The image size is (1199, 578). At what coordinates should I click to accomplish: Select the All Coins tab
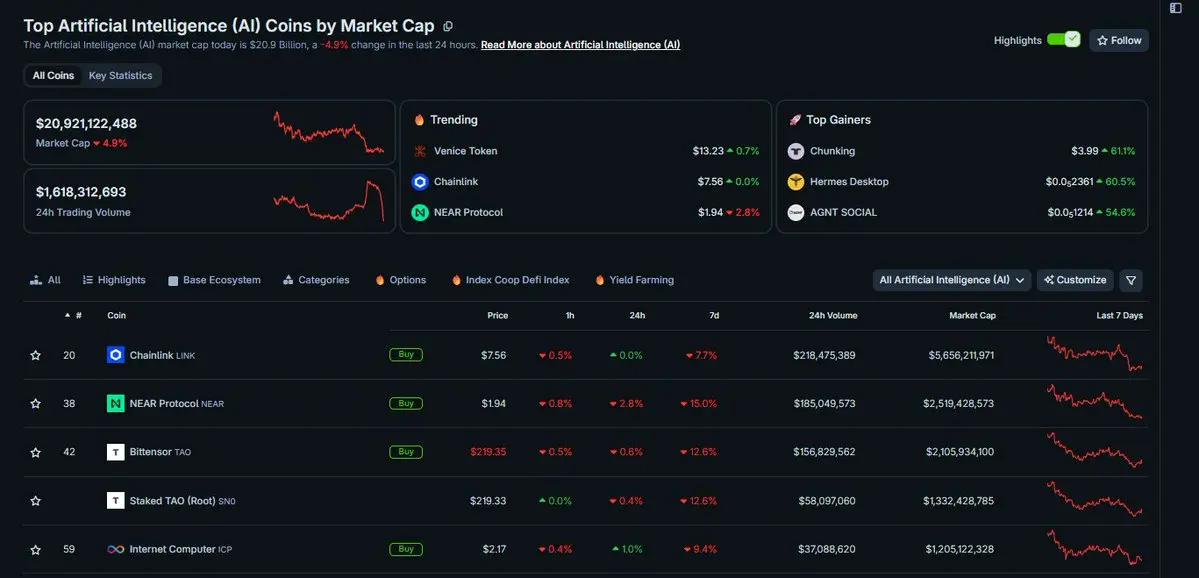(54, 76)
